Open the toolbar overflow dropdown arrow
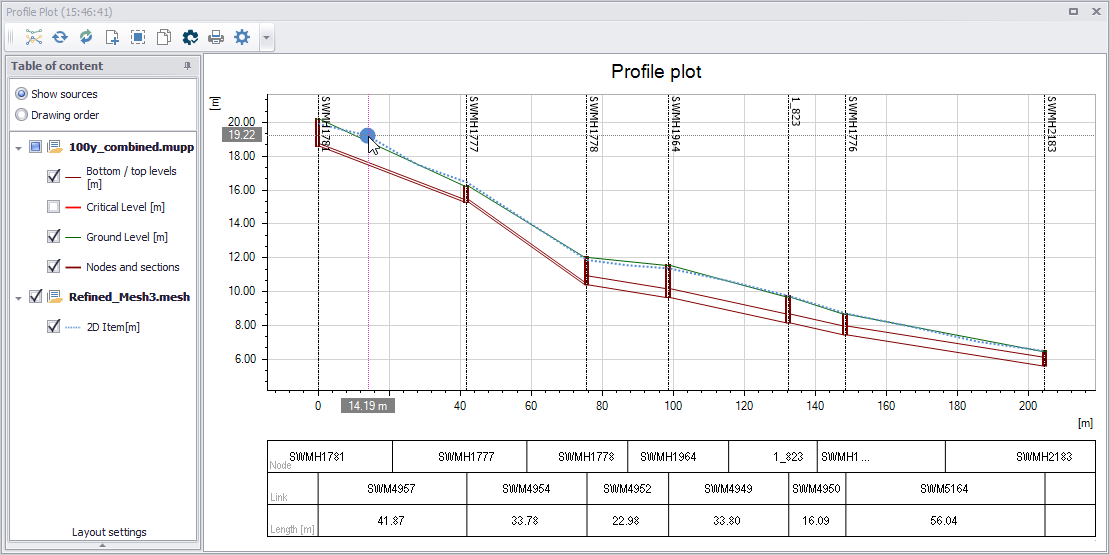This screenshot has height=555, width=1110. (266, 38)
